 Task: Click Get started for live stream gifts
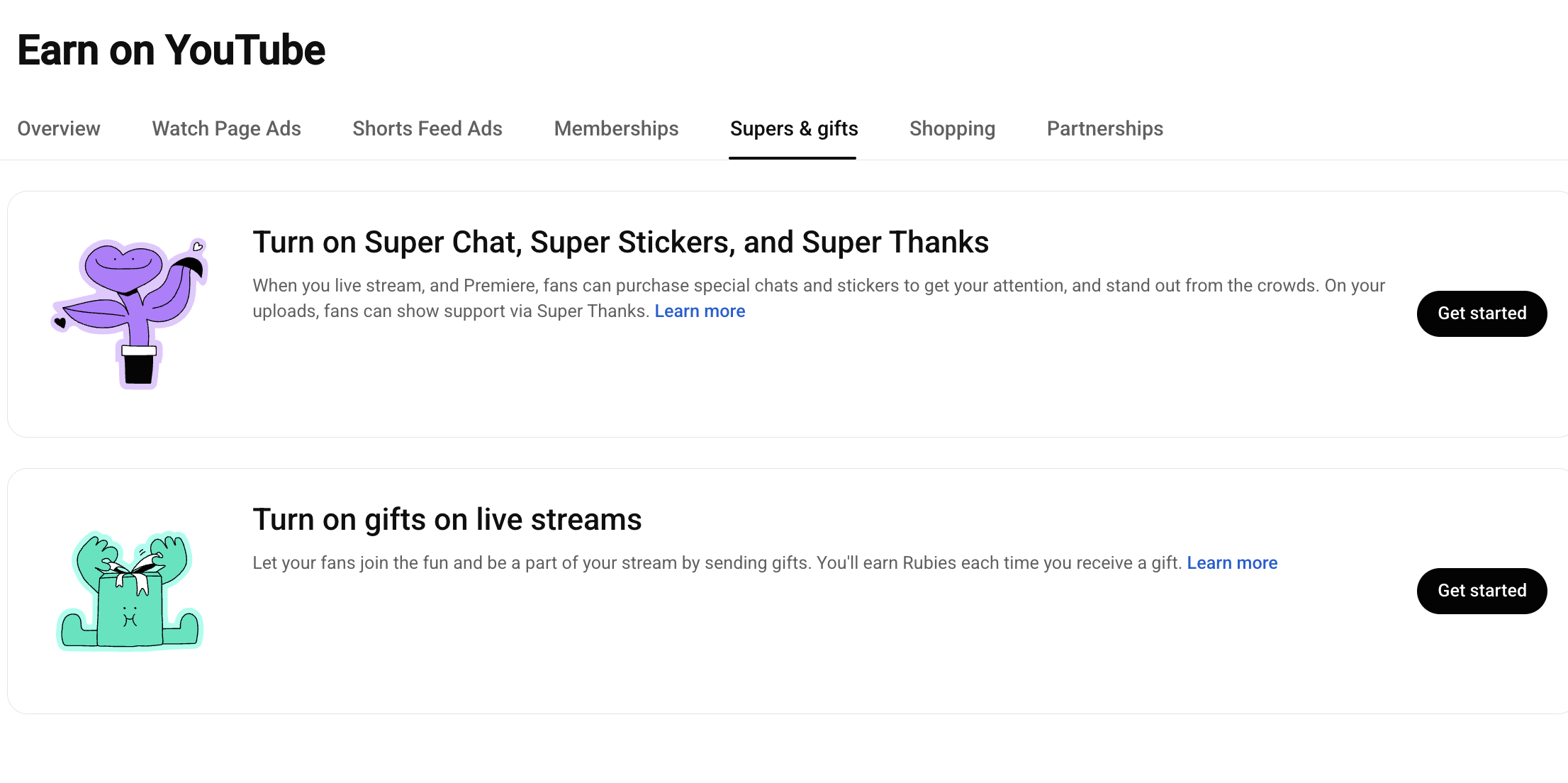[x=1482, y=591]
